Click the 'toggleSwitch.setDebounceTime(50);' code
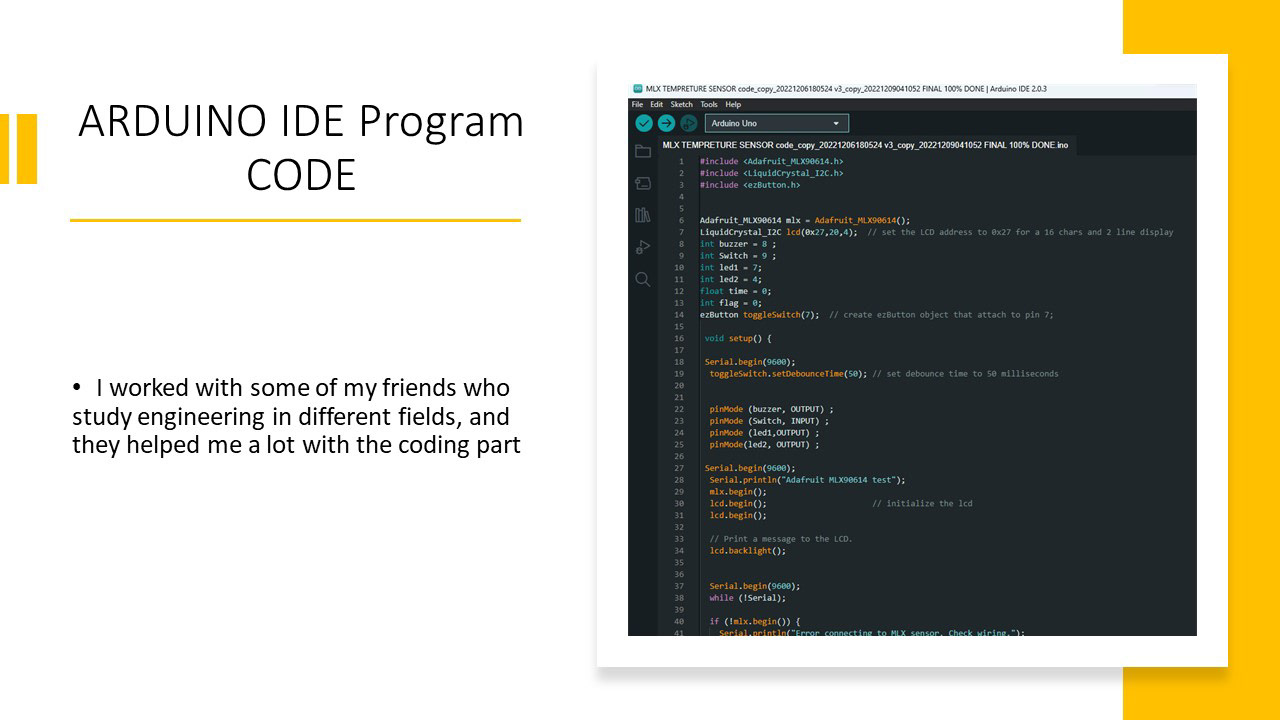The image size is (1280, 720). click(x=789, y=374)
